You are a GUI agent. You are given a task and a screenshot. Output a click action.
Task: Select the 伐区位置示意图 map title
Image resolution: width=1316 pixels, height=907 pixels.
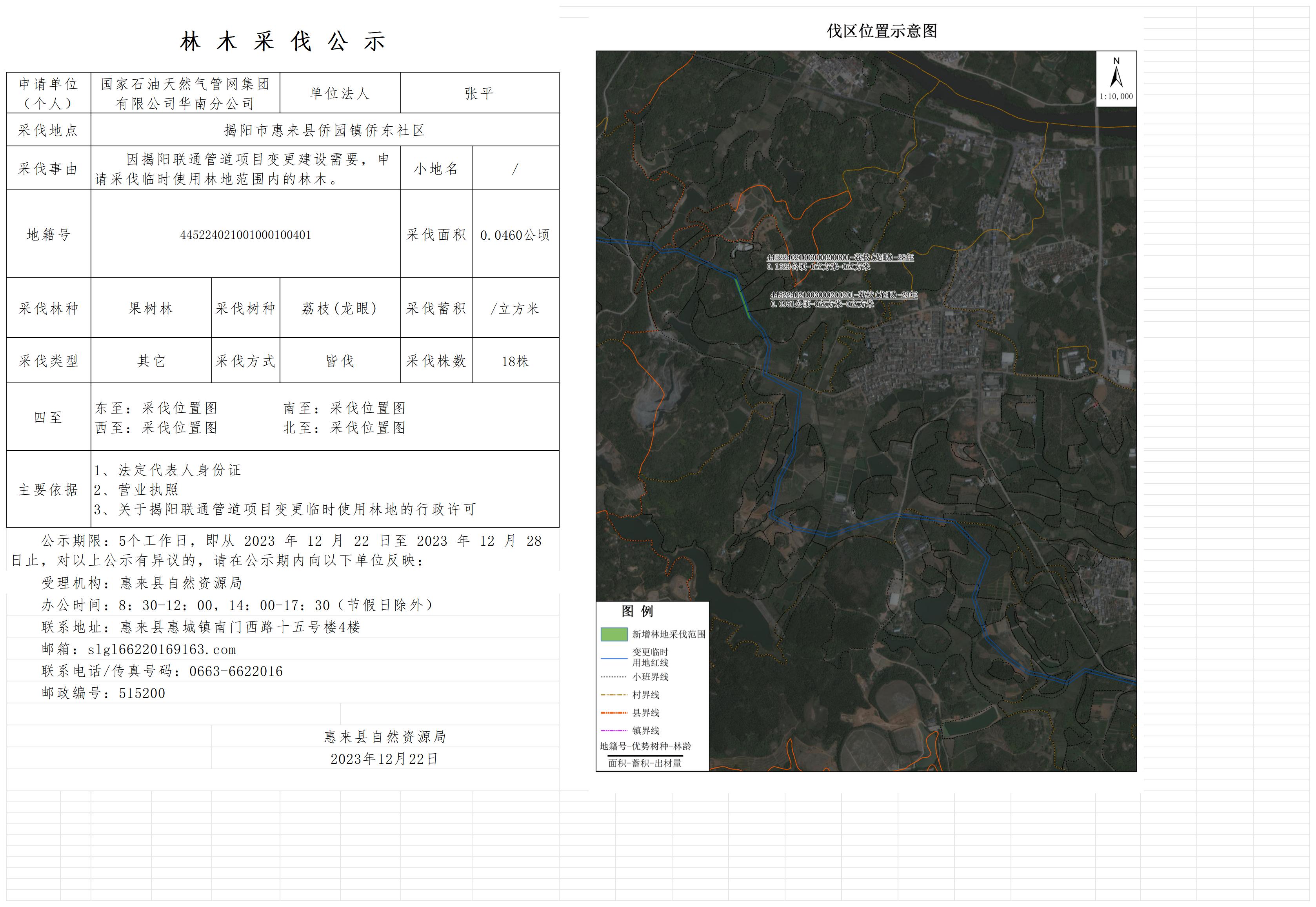click(x=882, y=31)
